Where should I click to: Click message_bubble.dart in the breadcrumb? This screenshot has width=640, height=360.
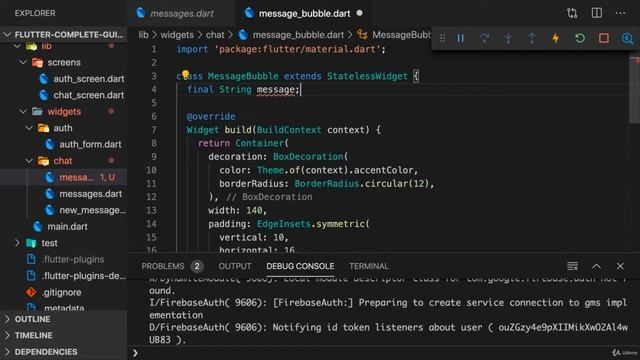pyautogui.click(x=298, y=35)
